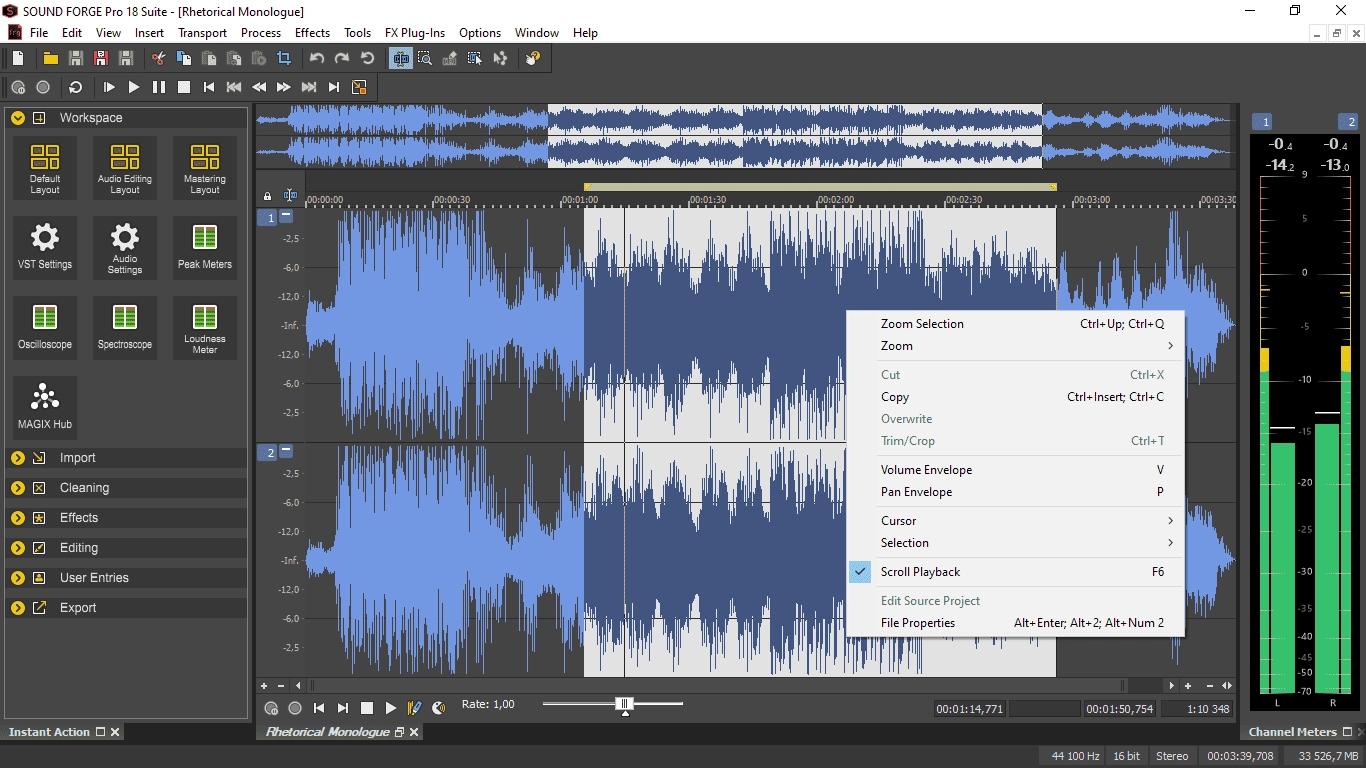The image size is (1366, 768).
Task: Open the Default Layout workspace
Action: coord(45,168)
